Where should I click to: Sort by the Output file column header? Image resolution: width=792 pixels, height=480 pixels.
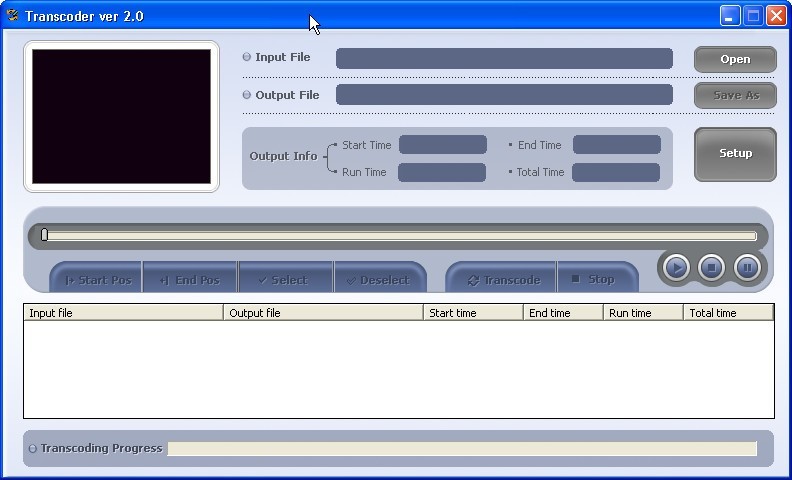coord(323,313)
